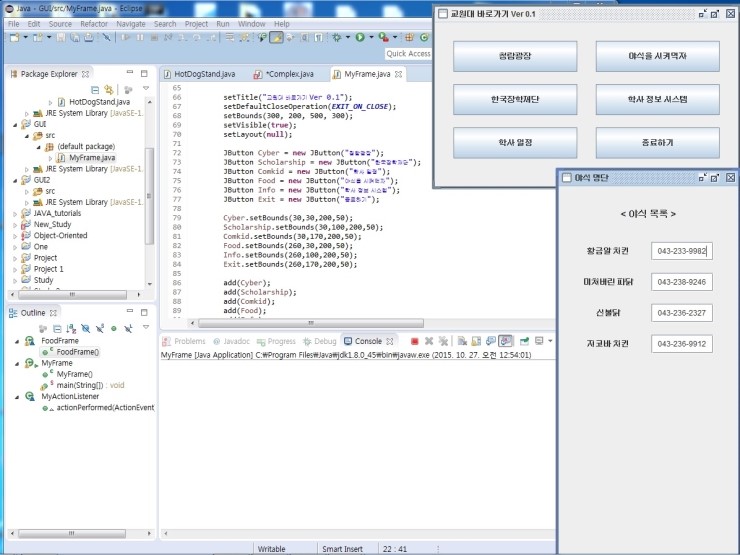740x555 pixels.
Task: Click the New Java Class icon
Action: [424, 37]
